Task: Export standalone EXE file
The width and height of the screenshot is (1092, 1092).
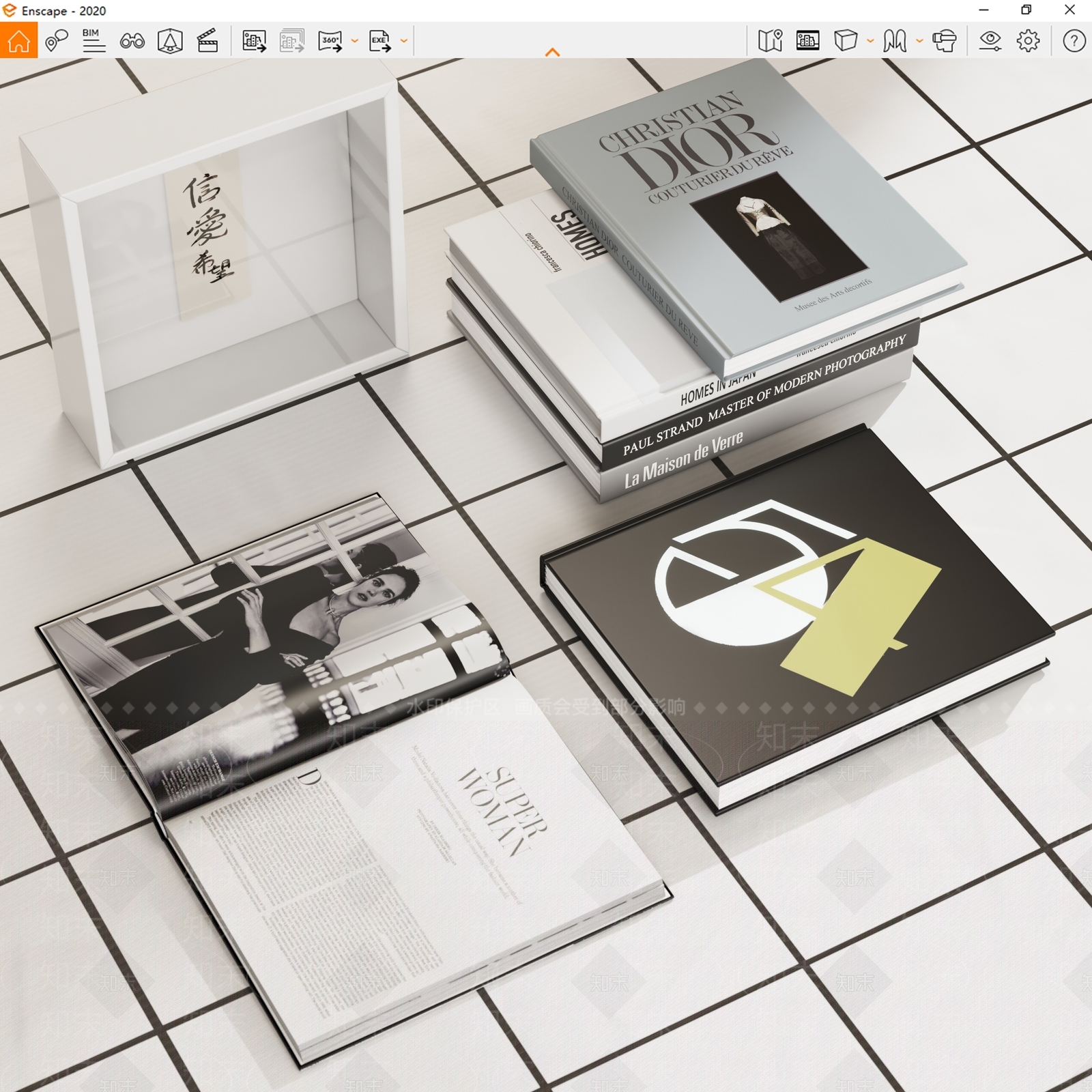Action: pos(380,41)
